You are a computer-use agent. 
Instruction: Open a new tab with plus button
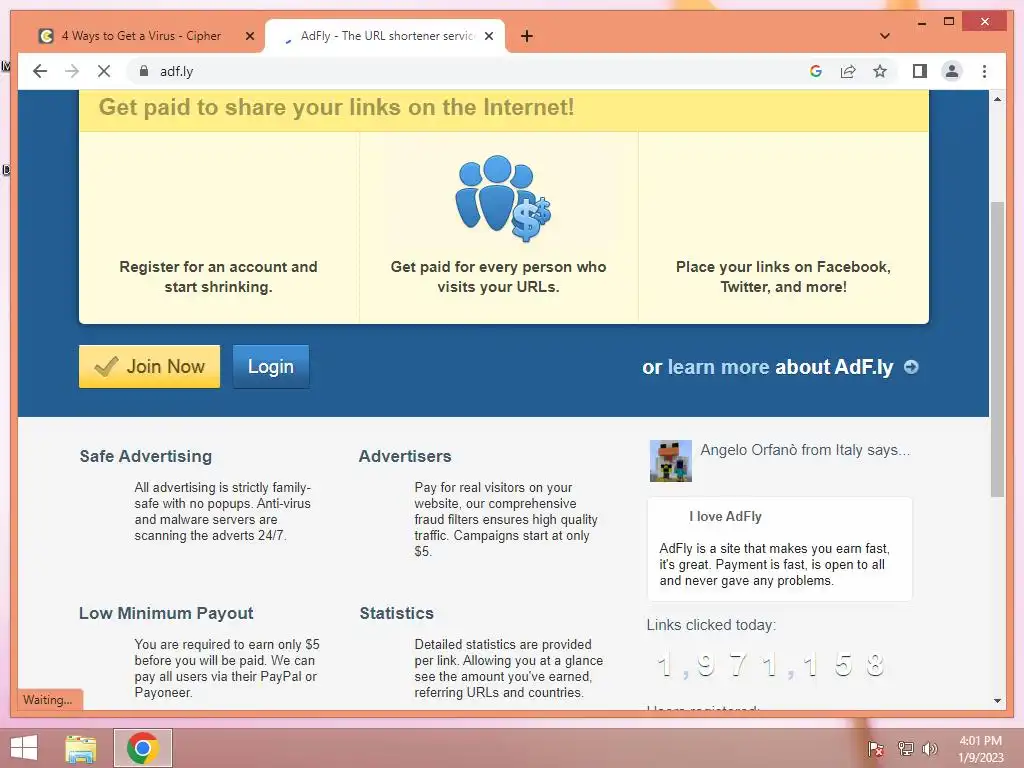click(x=527, y=36)
